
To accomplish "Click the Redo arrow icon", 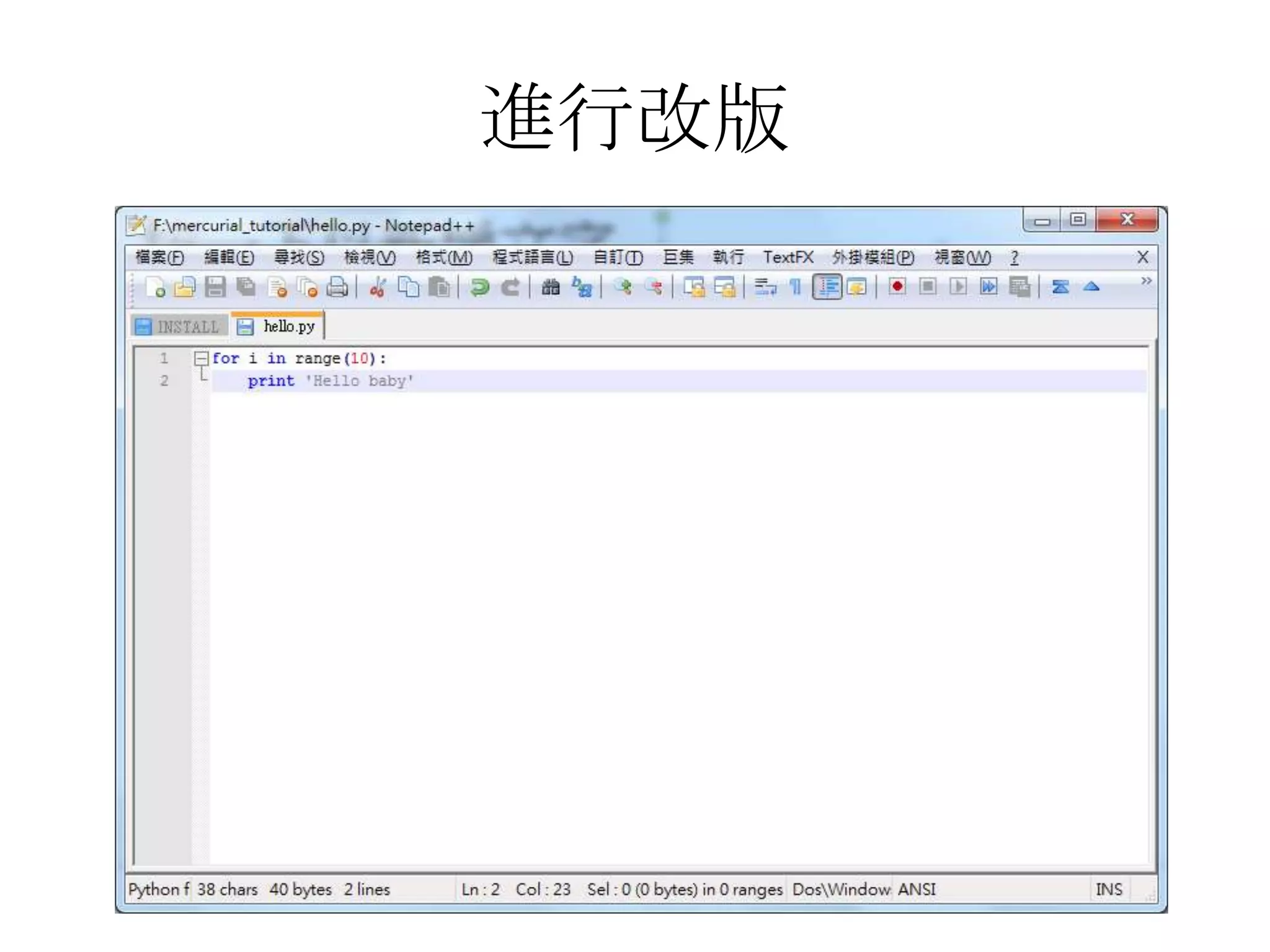I will (x=510, y=288).
